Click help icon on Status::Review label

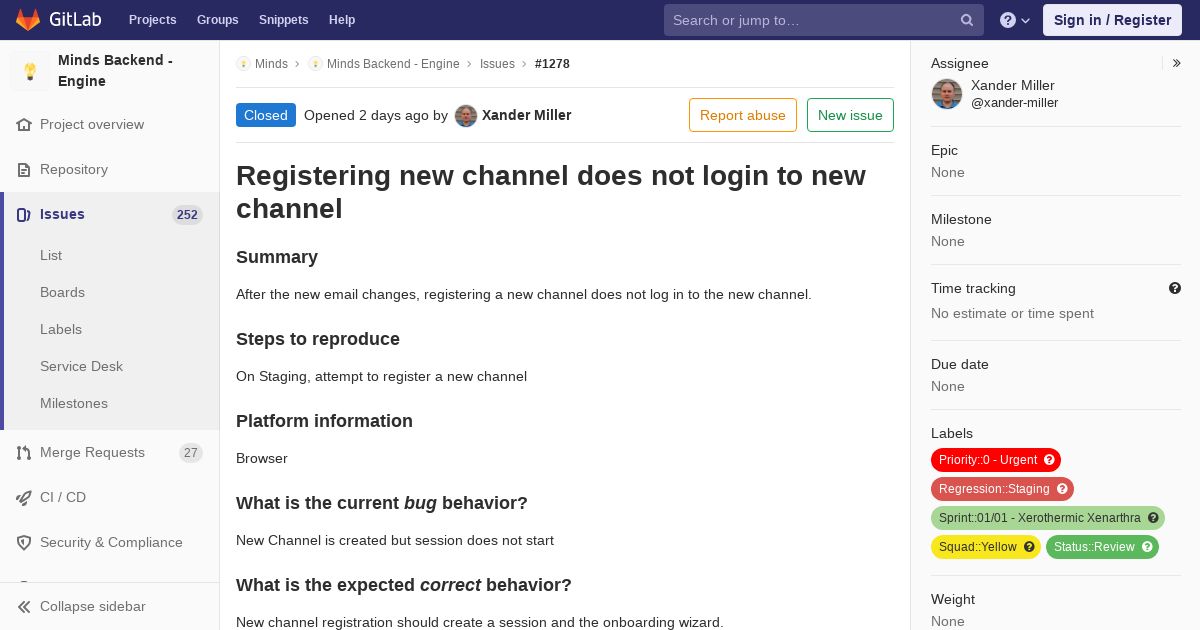point(1147,547)
